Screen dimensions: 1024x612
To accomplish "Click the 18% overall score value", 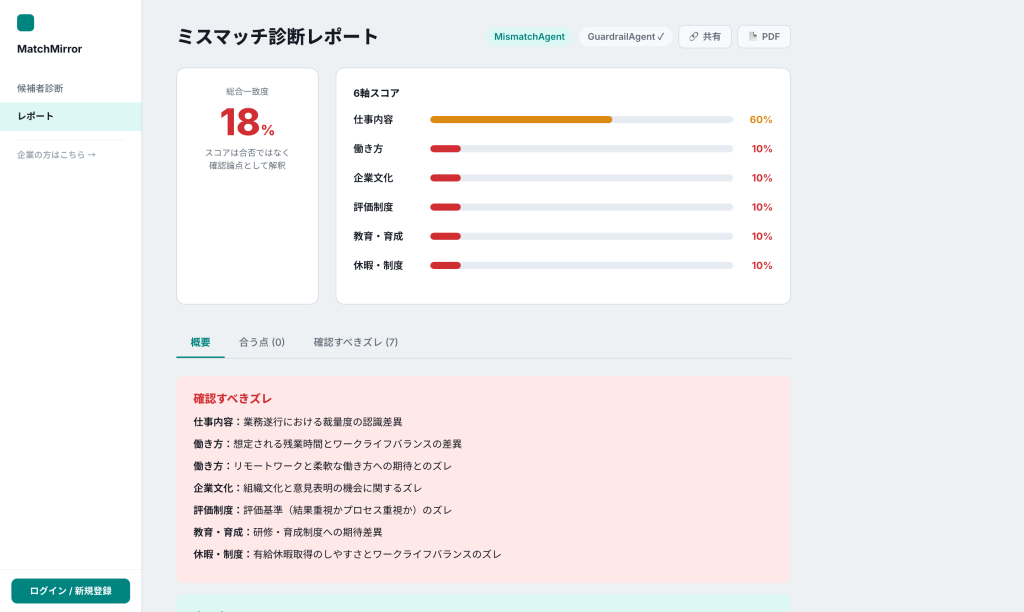I will tap(247, 122).
